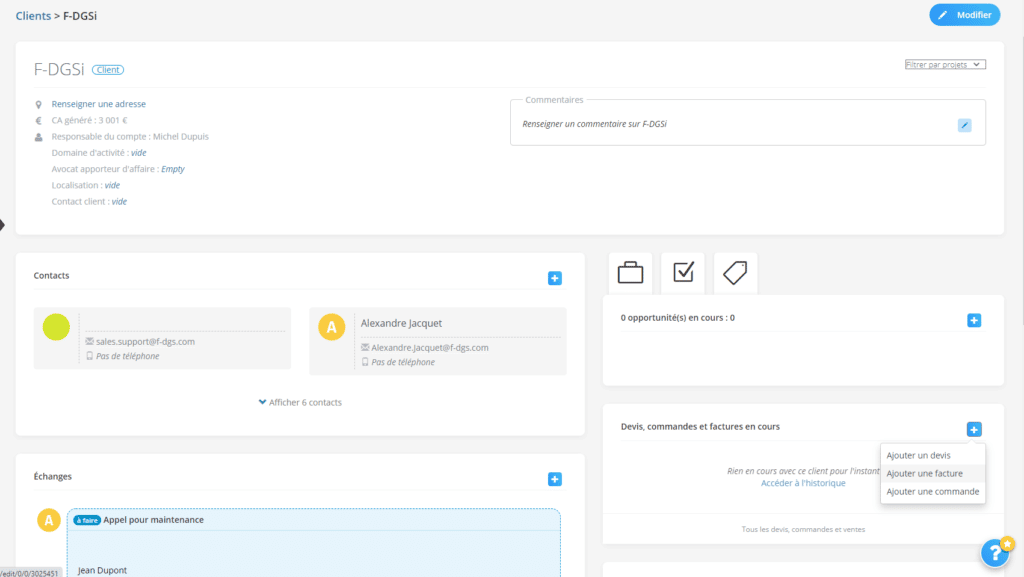Click Renseigner une adresse link
Image resolution: width=1024 pixels, height=577 pixels.
tap(98, 104)
